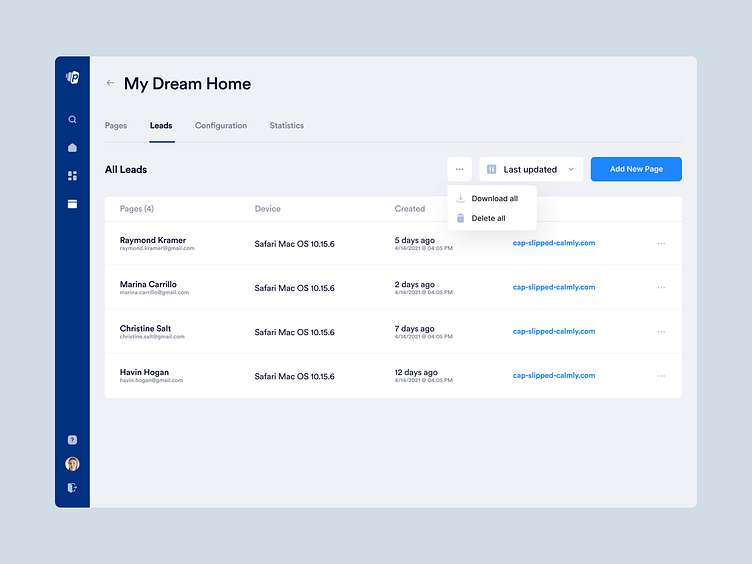Viewport: 752px width, 564px height.
Task: Select lead name Raymond Kramer
Action: pos(153,240)
